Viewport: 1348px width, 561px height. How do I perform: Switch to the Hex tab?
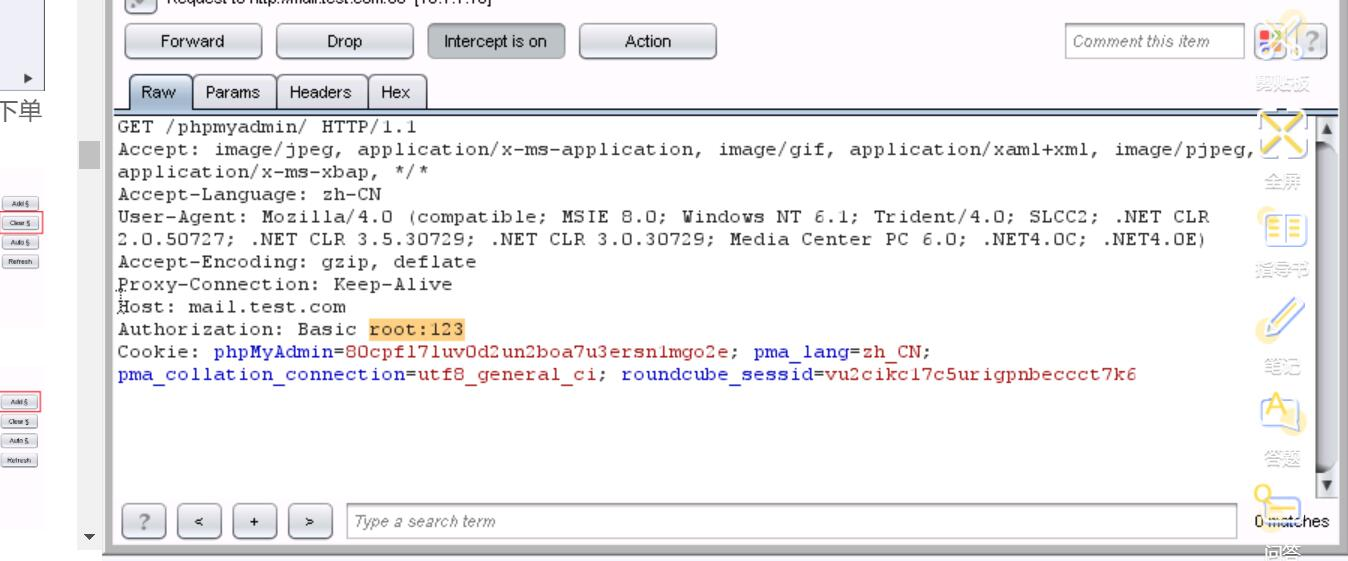click(x=396, y=92)
